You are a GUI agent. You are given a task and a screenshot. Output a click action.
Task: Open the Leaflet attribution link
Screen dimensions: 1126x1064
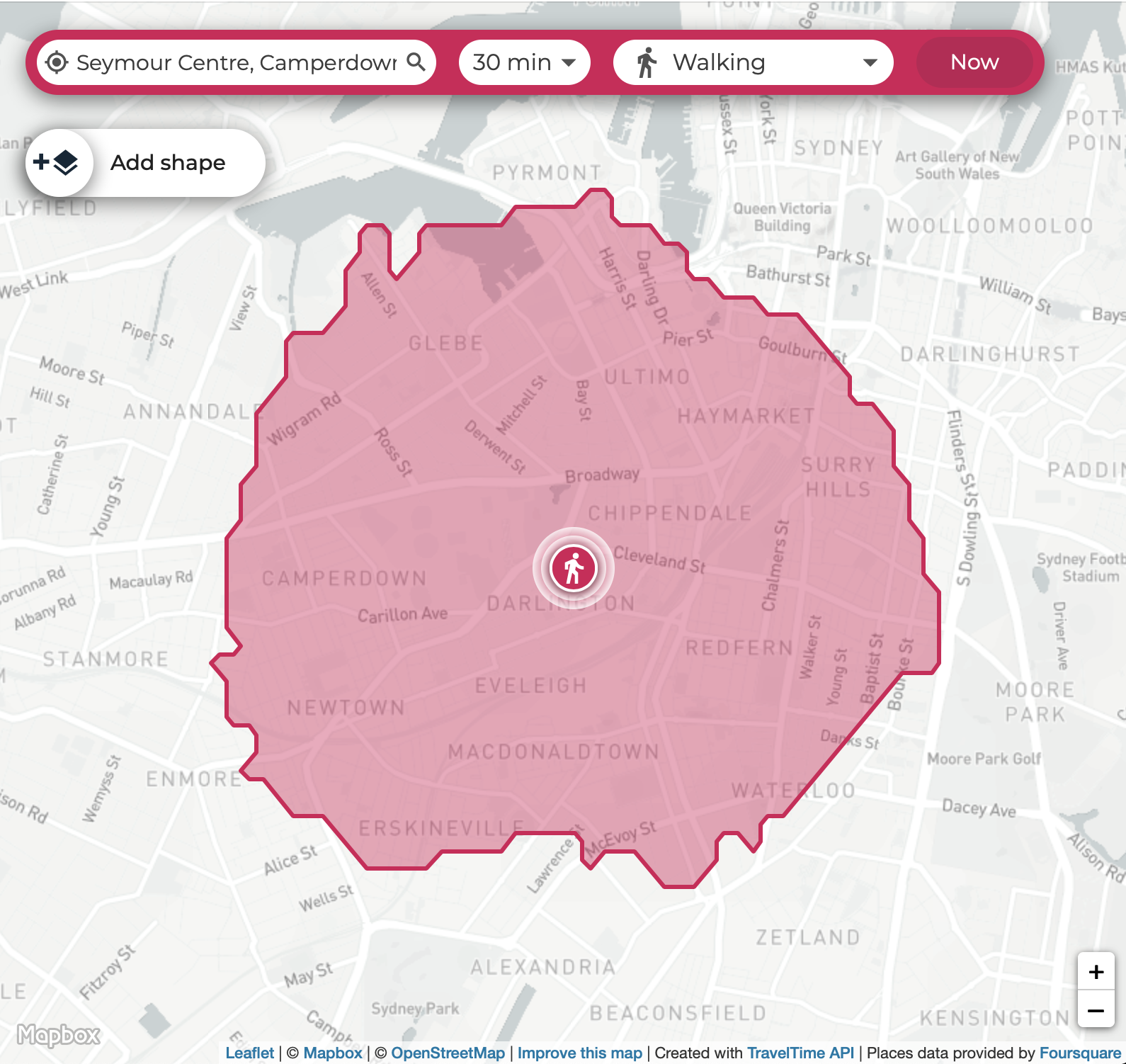(249, 1053)
